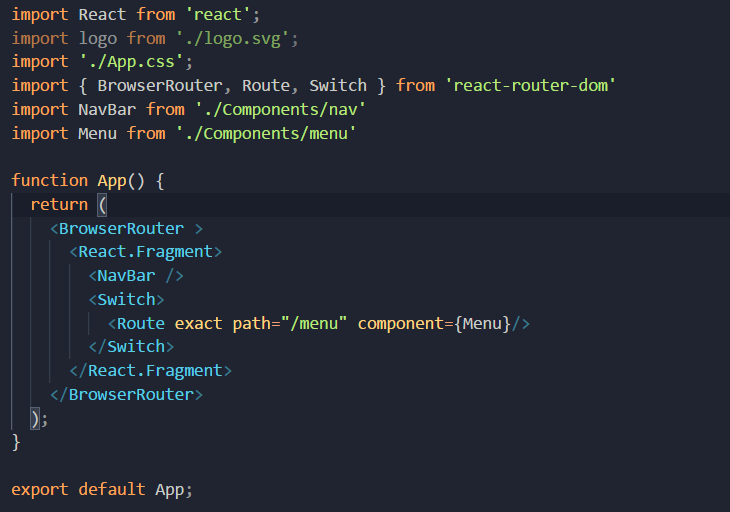
Task: Click App in the function declaration
Action: click(x=112, y=181)
